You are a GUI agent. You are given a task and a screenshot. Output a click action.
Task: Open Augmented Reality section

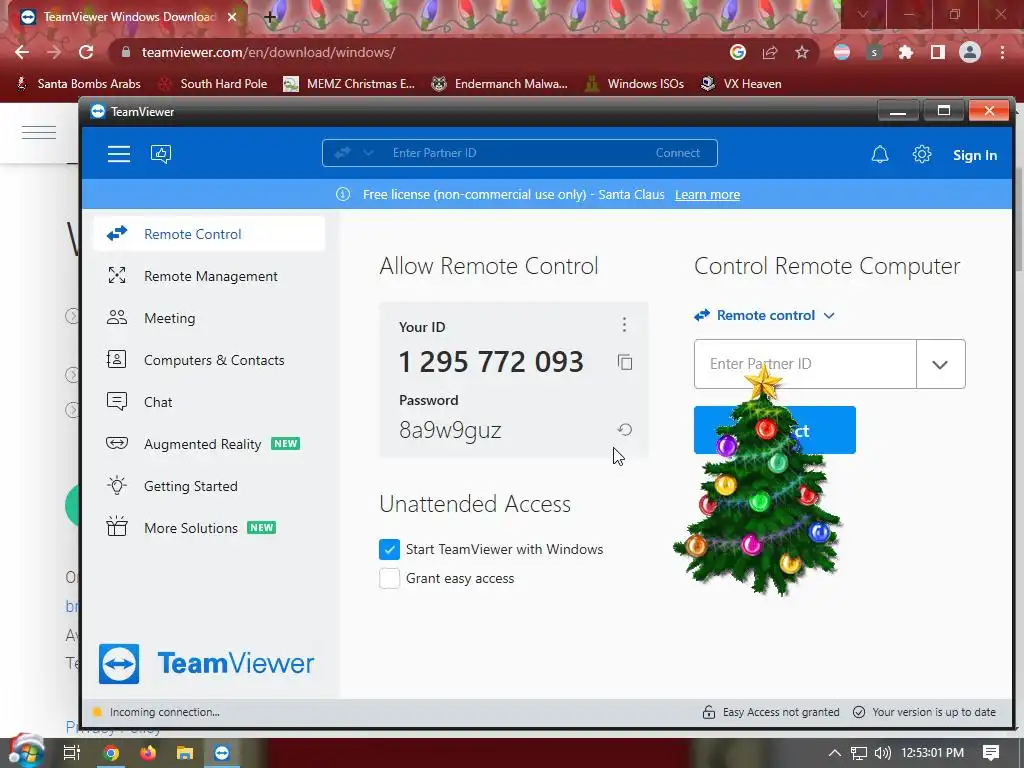209,443
